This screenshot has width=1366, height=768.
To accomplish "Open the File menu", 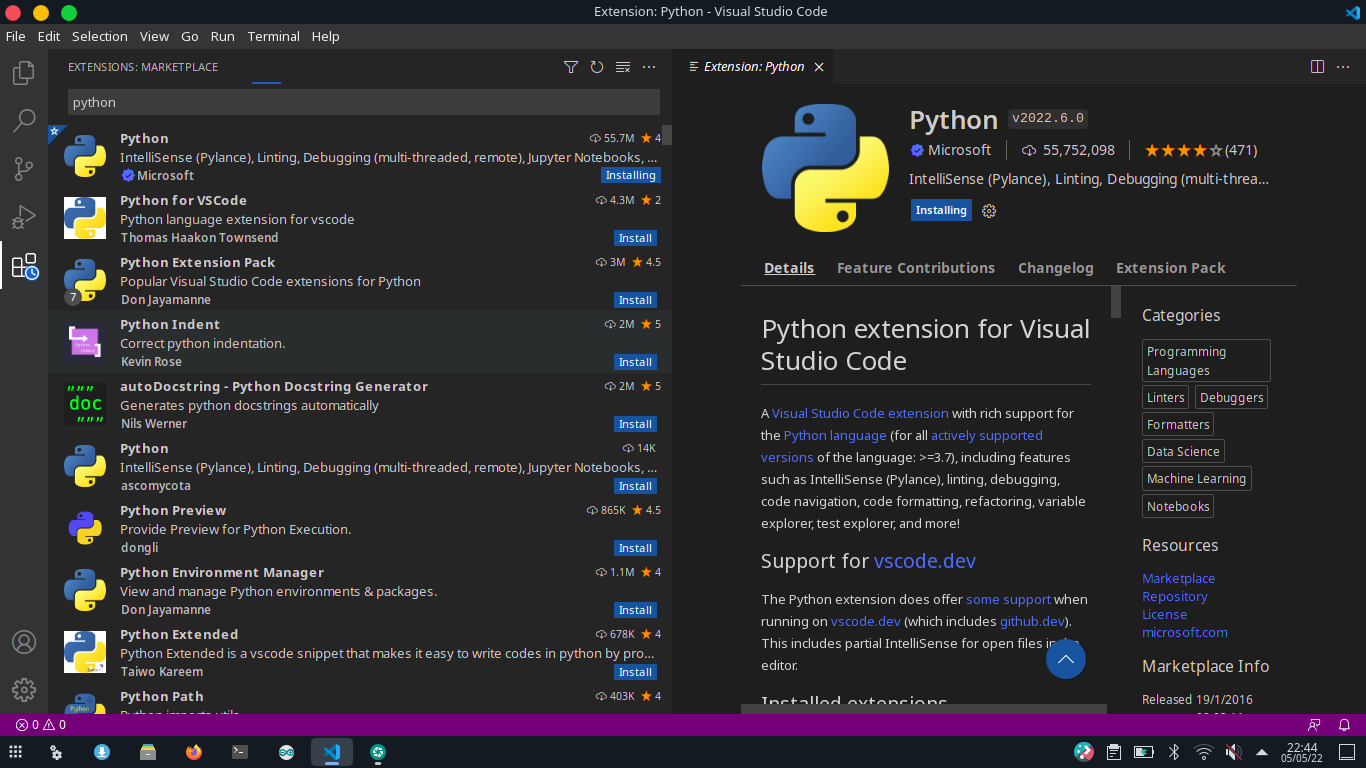I will click(x=16, y=36).
